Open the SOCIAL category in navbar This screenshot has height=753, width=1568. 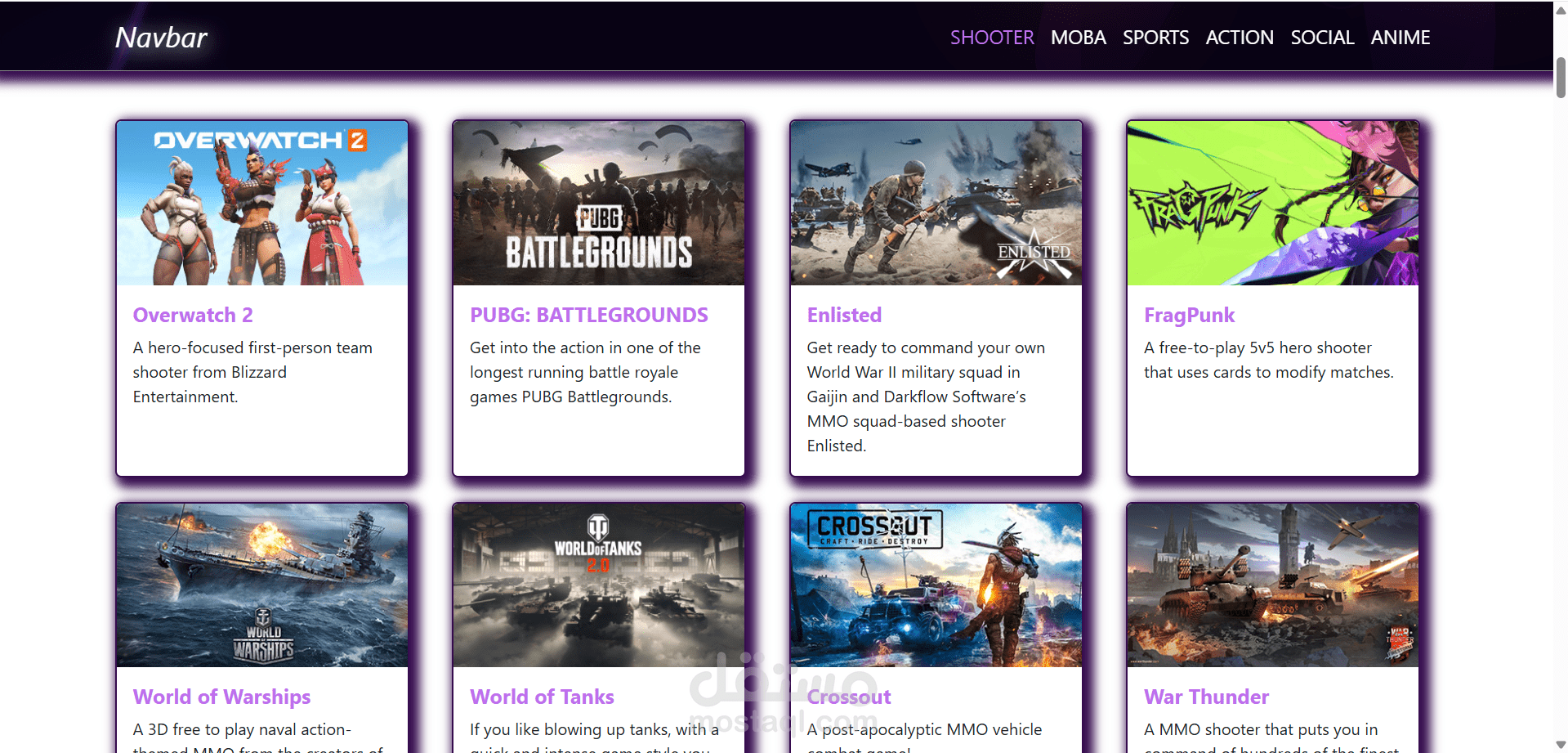point(1322,38)
